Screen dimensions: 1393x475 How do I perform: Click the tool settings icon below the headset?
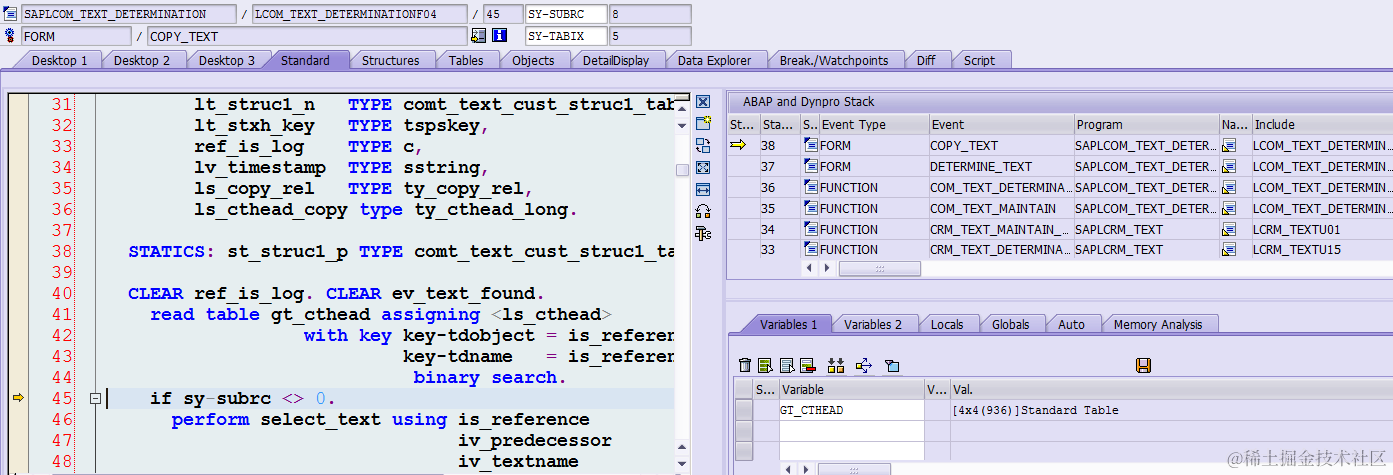point(703,233)
